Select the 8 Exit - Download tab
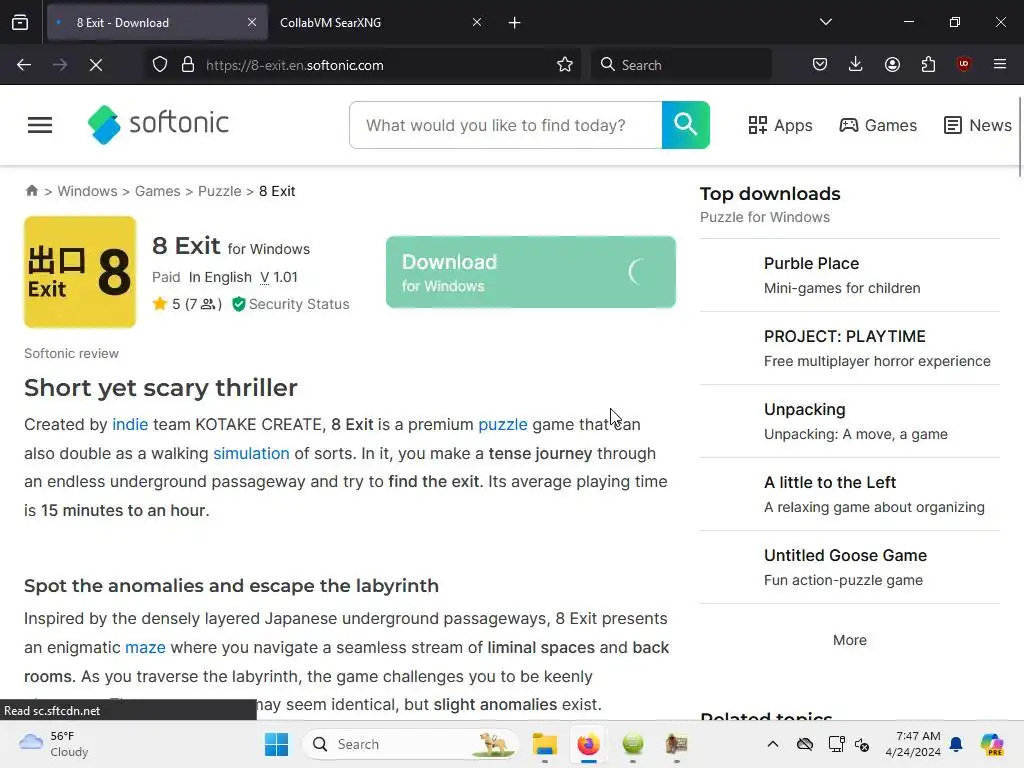The width and height of the screenshot is (1024, 768). point(157,23)
